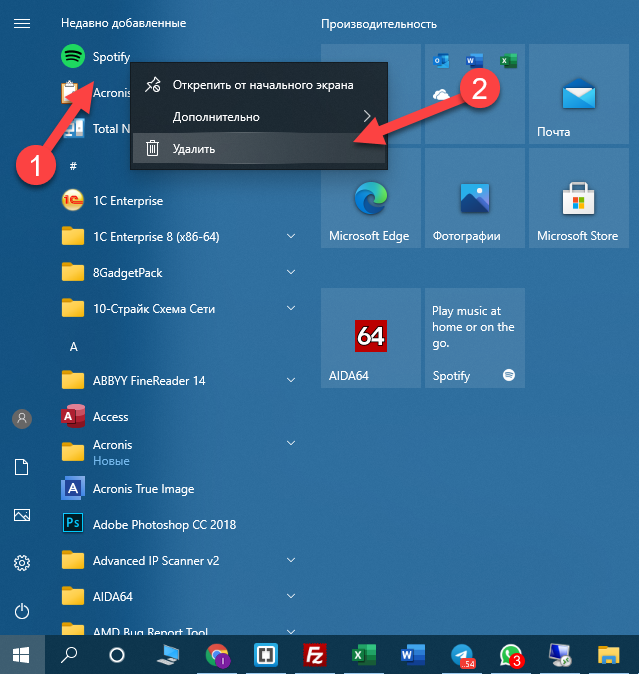The height and width of the screenshot is (674, 639).
Task: Open the Pictures sidebar icon
Action: tap(22, 515)
